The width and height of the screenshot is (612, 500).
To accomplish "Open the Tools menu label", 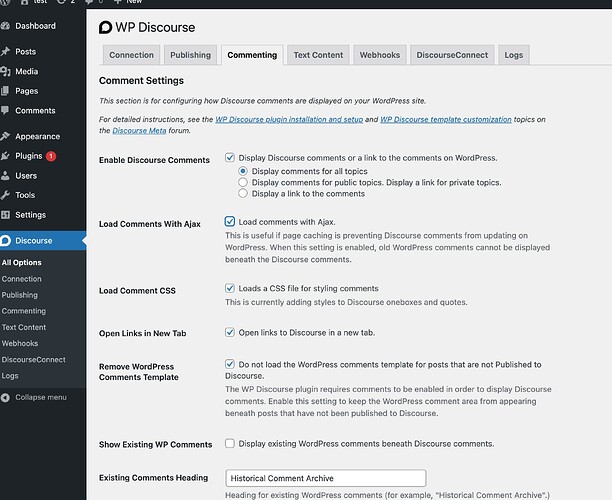I will coord(25,195).
